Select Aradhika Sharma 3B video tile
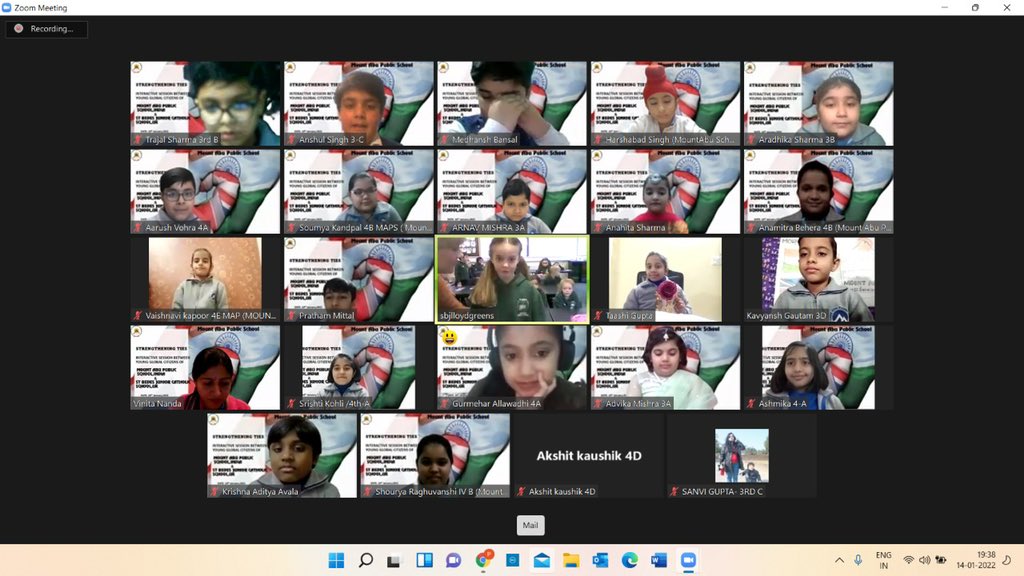The width and height of the screenshot is (1024, 576). coord(819,103)
